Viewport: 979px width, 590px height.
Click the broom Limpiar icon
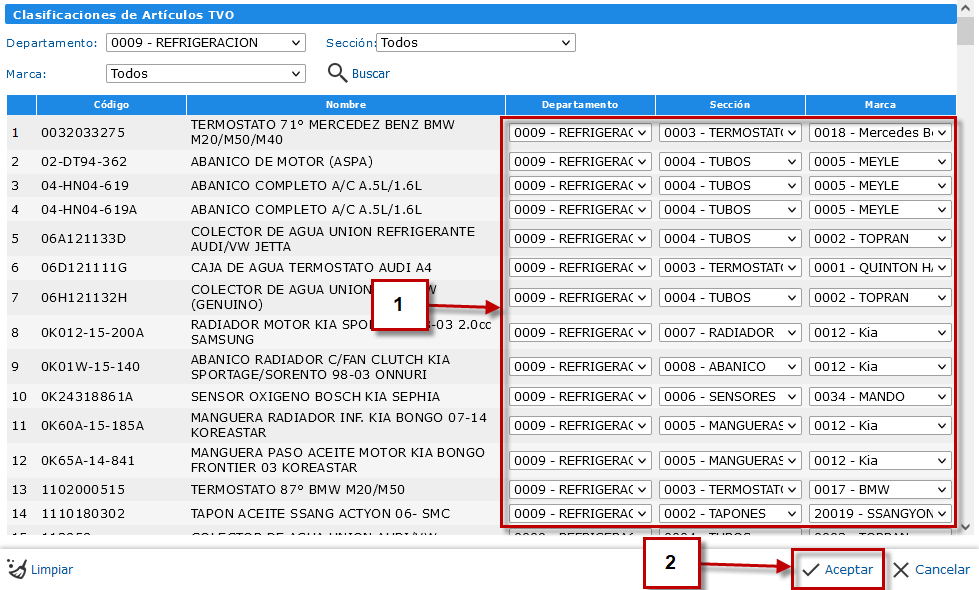[16, 569]
